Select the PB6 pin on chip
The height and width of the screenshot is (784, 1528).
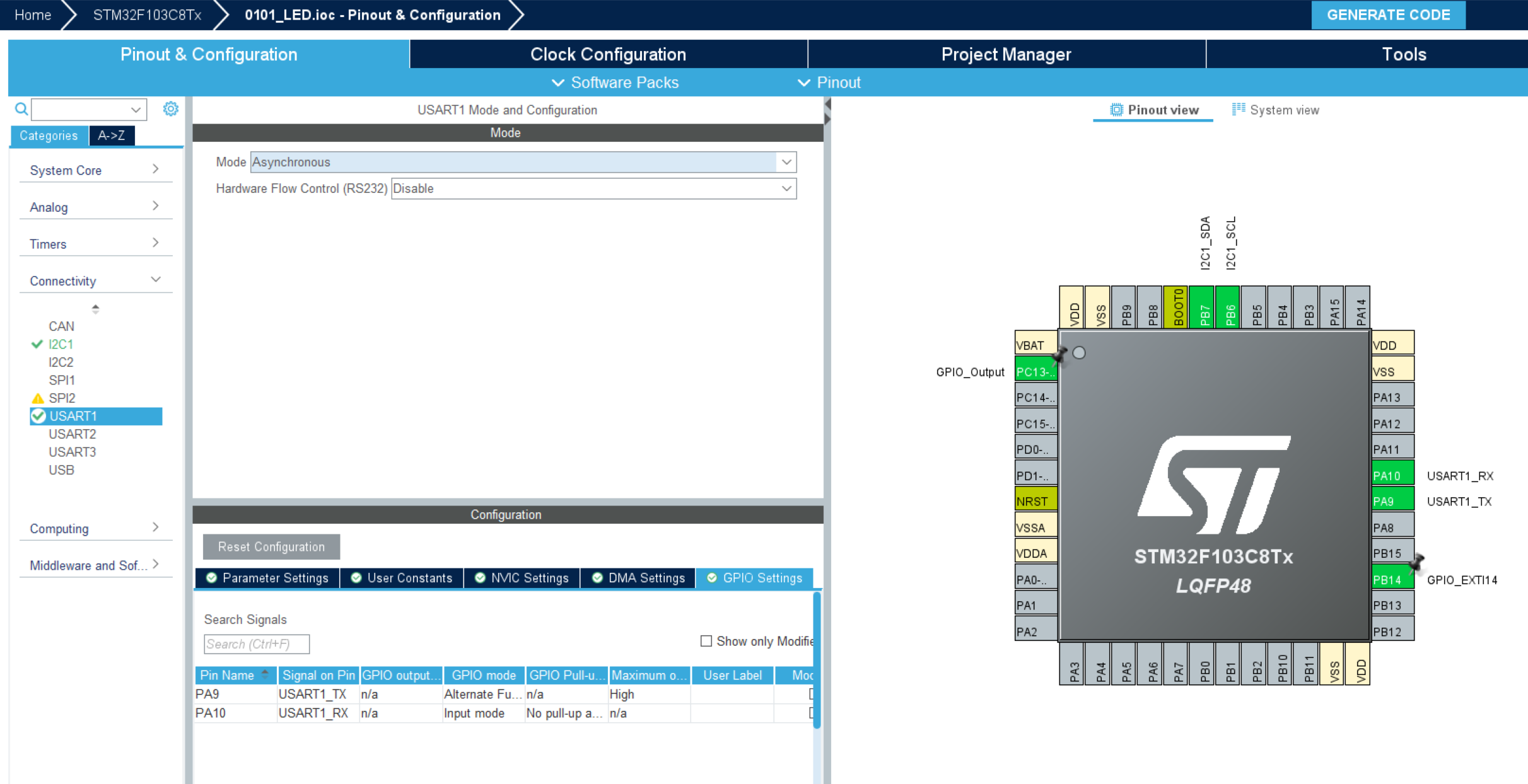[x=1229, y=307]
